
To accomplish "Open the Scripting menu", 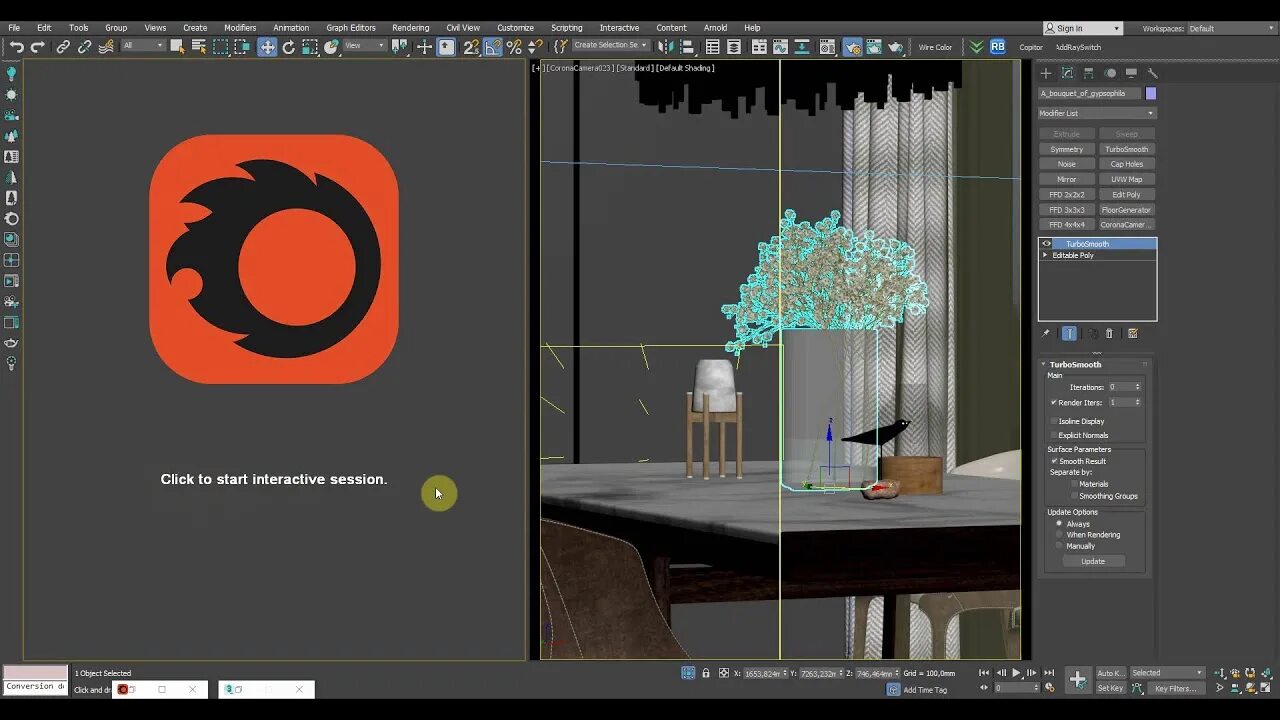I will (566, 28).
